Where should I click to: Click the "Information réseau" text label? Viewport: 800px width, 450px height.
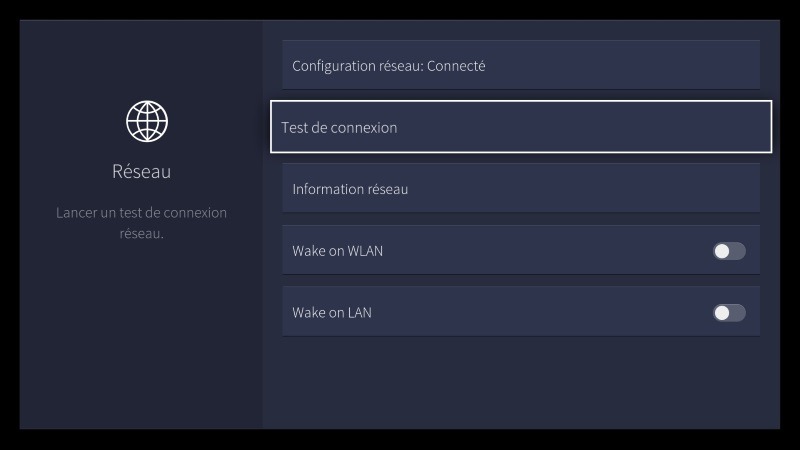pos(350,189)
